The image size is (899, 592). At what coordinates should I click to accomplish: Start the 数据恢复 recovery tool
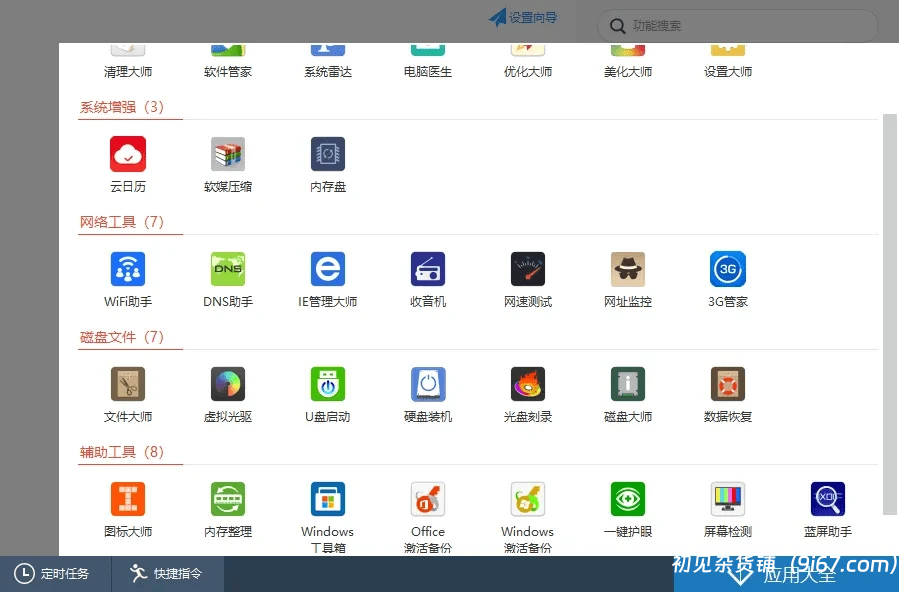tap(727, 393)
